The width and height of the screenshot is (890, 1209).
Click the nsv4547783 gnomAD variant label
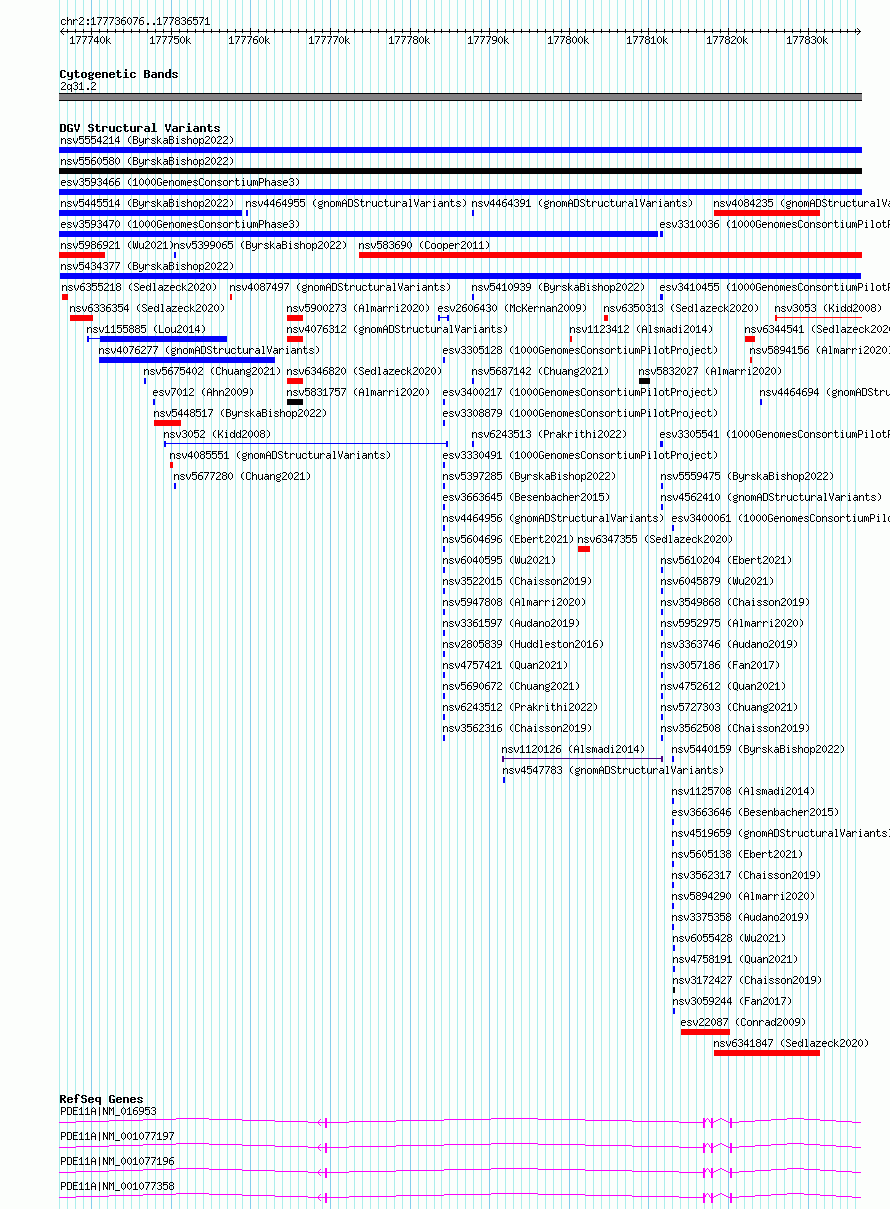coord(613,770)
